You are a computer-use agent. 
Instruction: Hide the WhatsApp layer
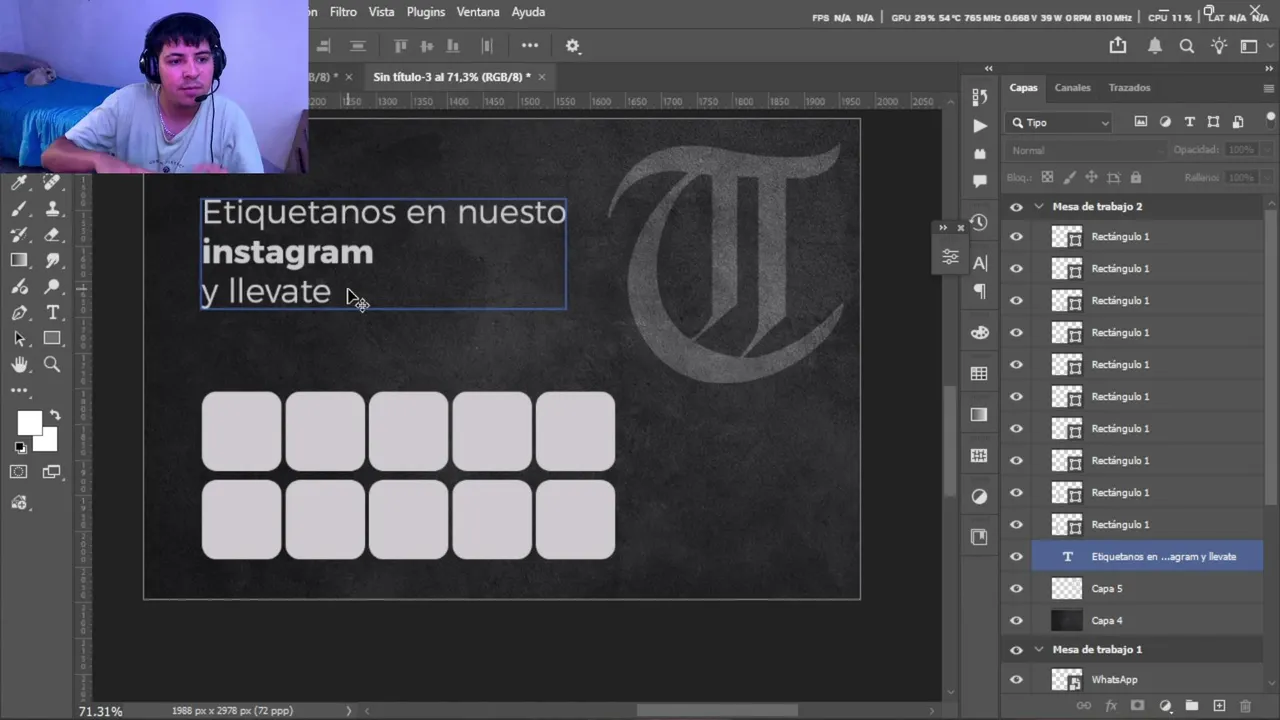point(1016,680)
